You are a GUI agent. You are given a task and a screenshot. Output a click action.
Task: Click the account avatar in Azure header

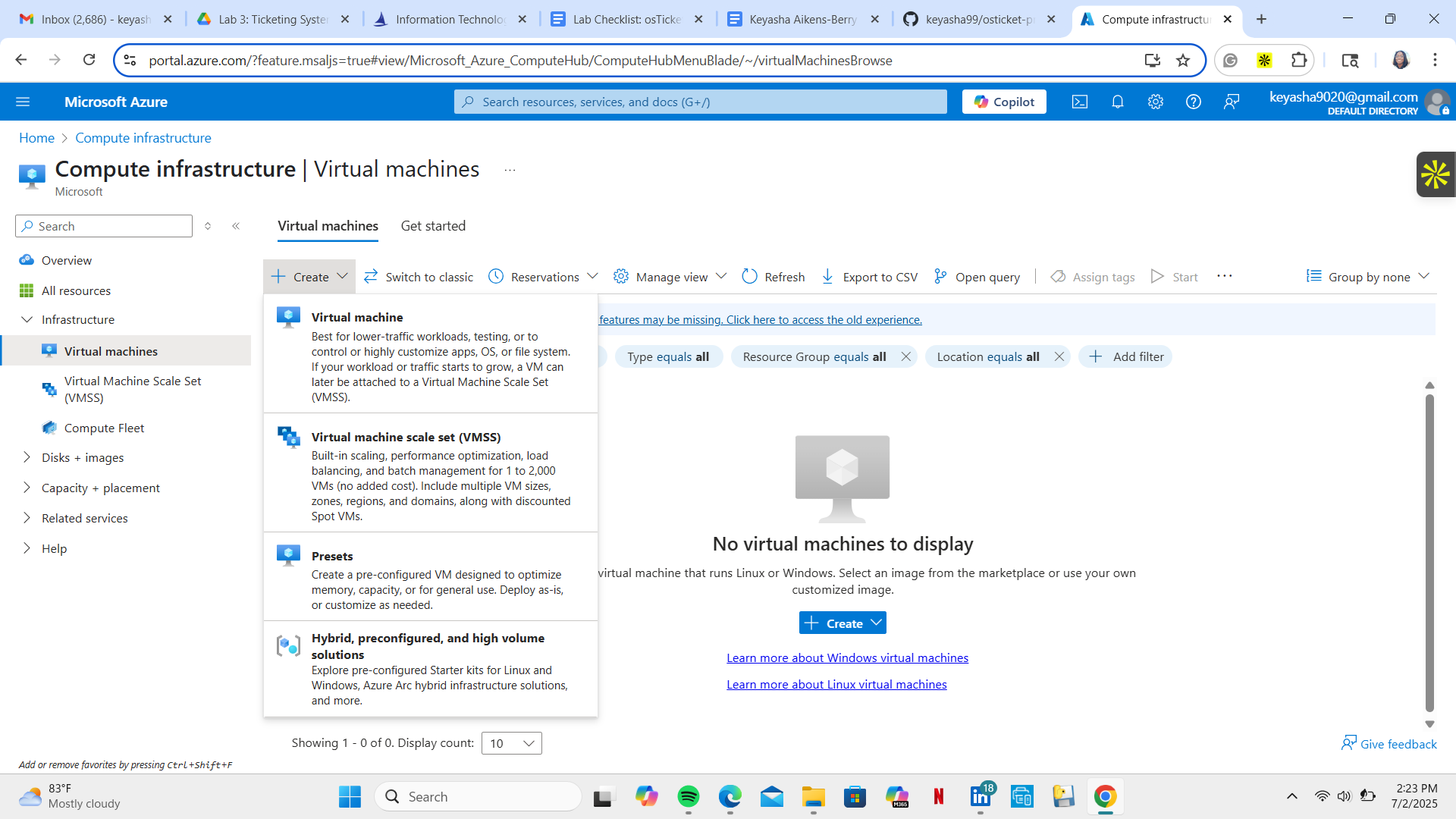click(1436, 102)
